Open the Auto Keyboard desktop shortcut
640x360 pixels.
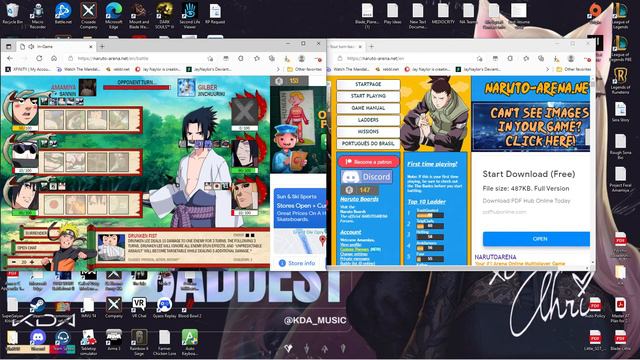[x=190, y=342]
